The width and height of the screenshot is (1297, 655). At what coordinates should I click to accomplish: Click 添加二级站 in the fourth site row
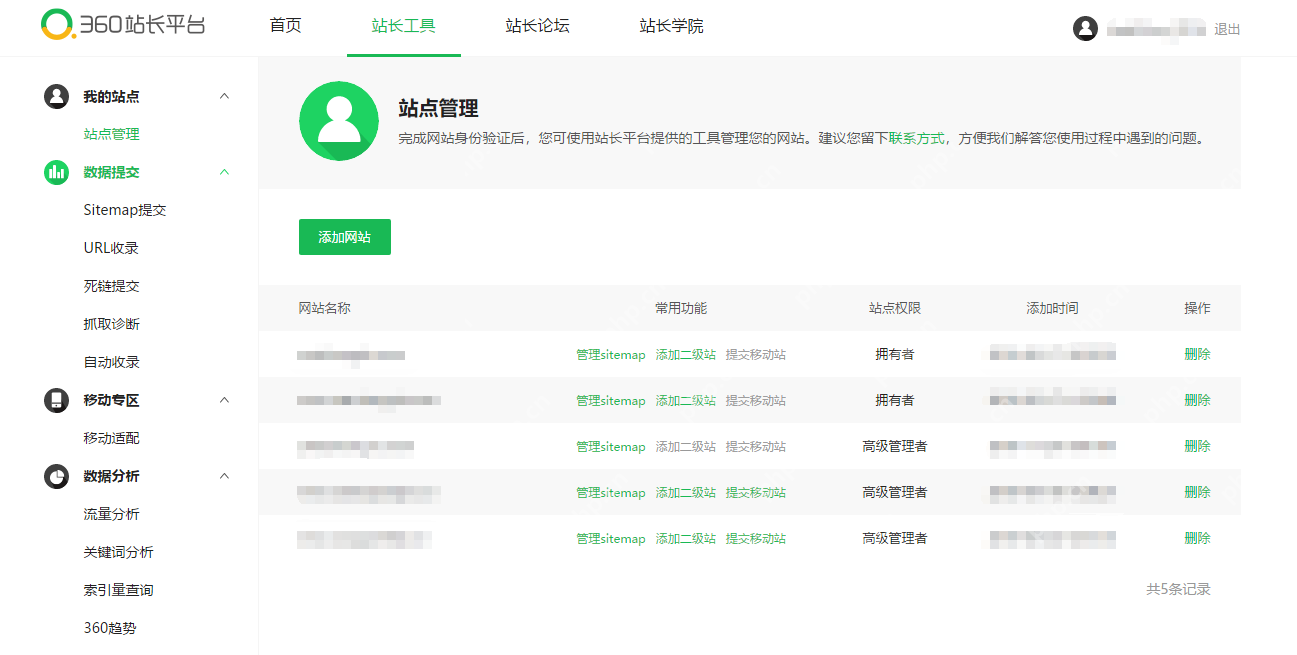pyautogui.click(x=686, y=493)
